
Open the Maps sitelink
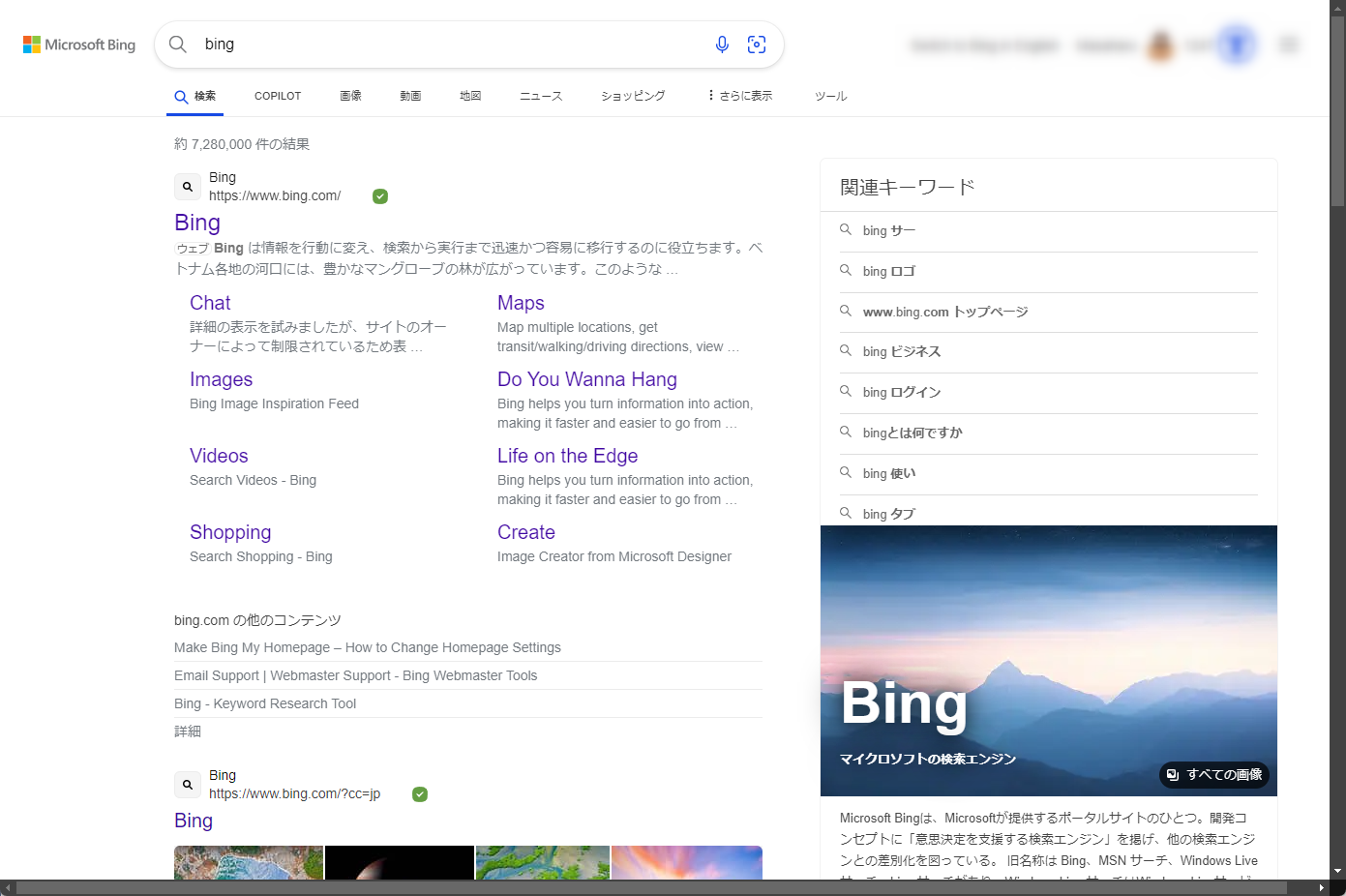point(521,303)
